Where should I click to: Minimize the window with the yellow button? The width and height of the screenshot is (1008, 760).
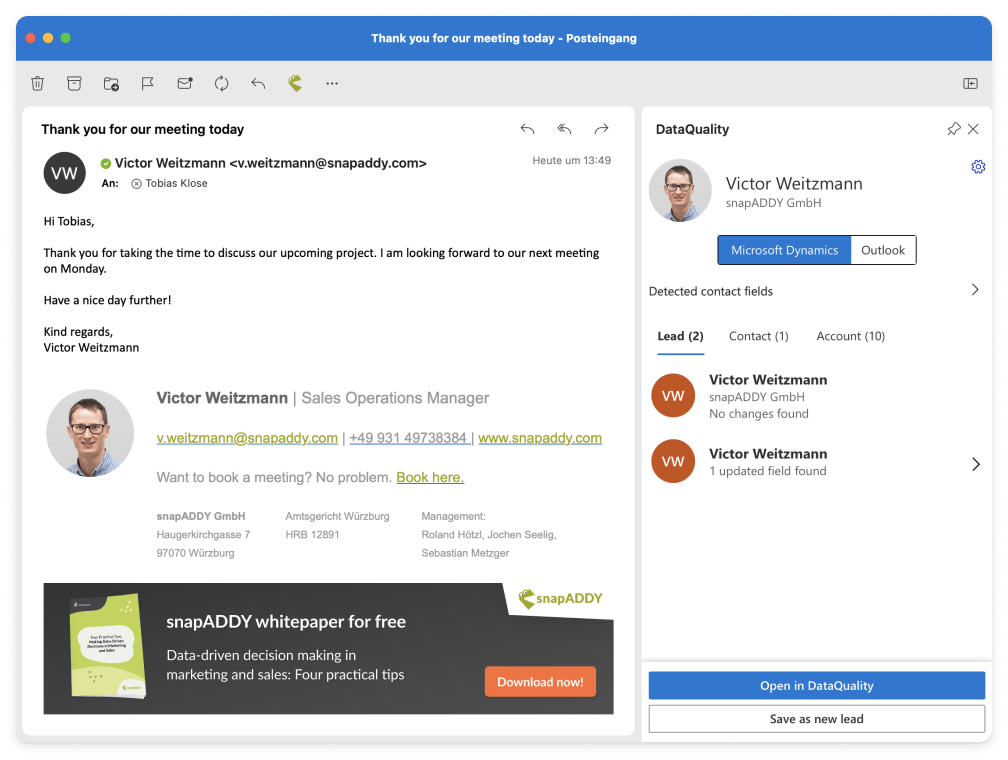tap(48, 38)
